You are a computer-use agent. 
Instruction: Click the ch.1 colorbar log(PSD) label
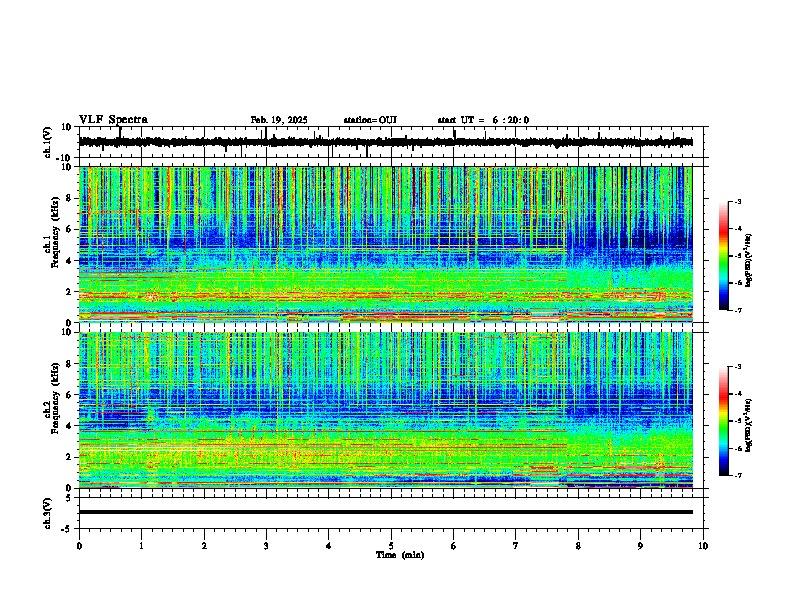pyautogui.click(x=749, y=261)
